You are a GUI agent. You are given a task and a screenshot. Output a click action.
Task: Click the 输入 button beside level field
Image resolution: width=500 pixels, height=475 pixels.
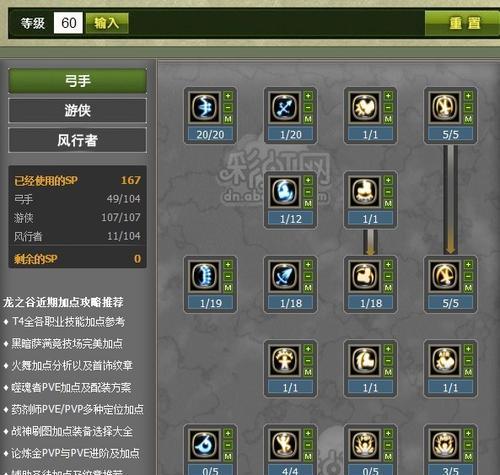tap(107, 23)
